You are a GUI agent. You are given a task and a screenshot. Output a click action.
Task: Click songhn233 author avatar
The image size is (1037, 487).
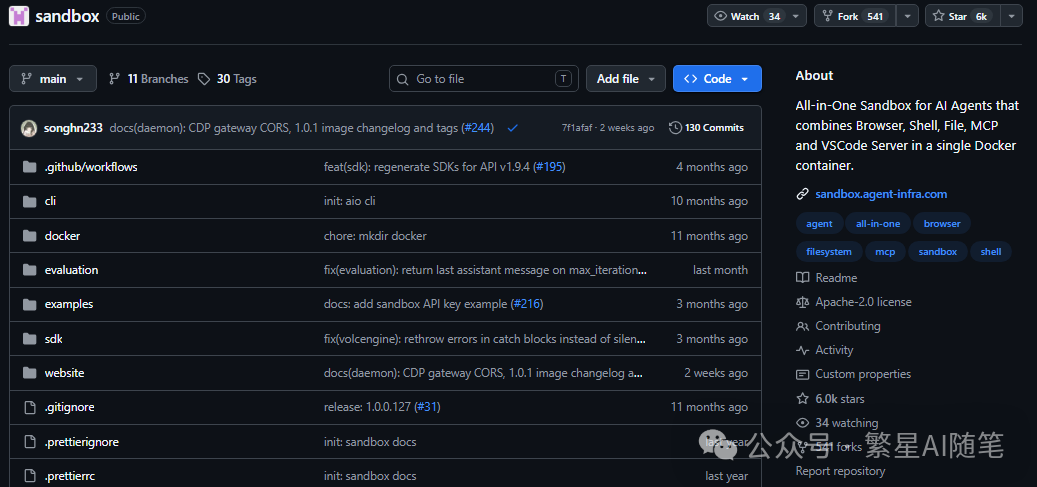[x=29, y=128]
